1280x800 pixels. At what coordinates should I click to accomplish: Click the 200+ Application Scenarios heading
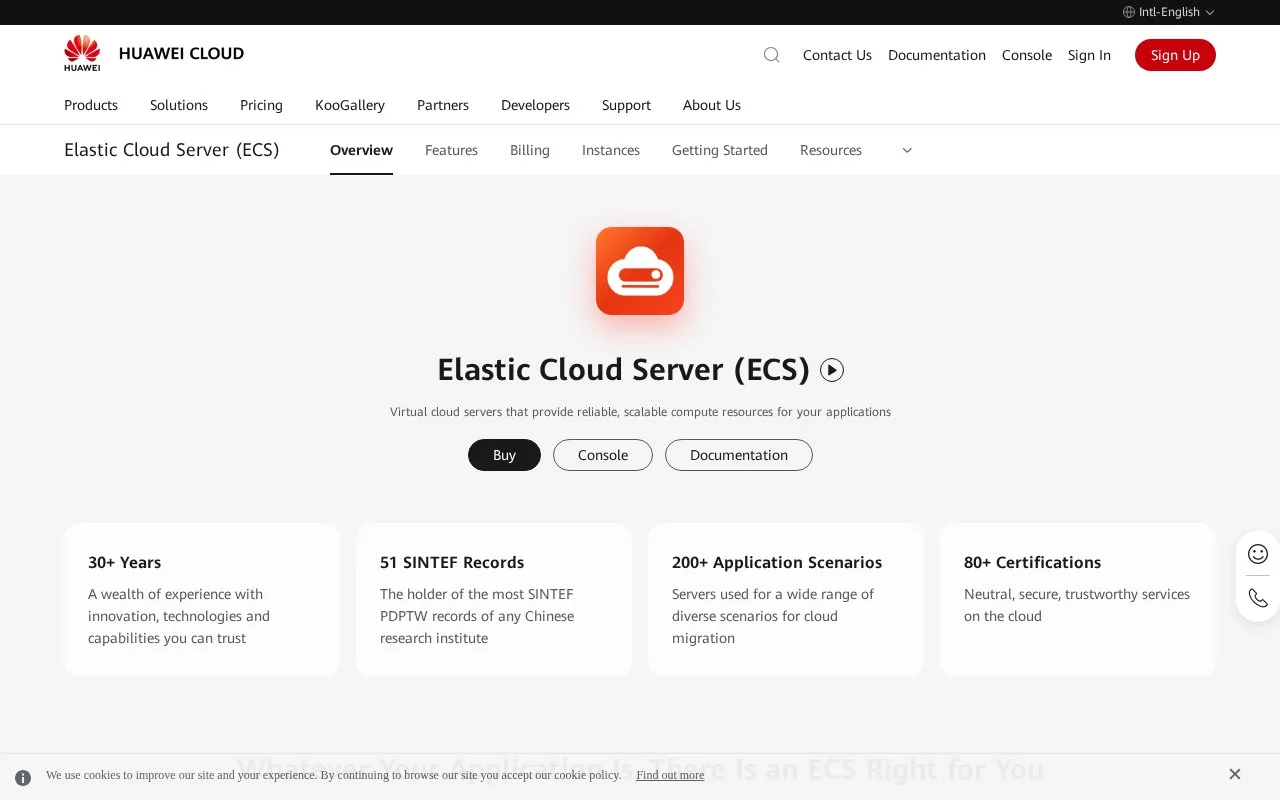(x=777, y=562)
